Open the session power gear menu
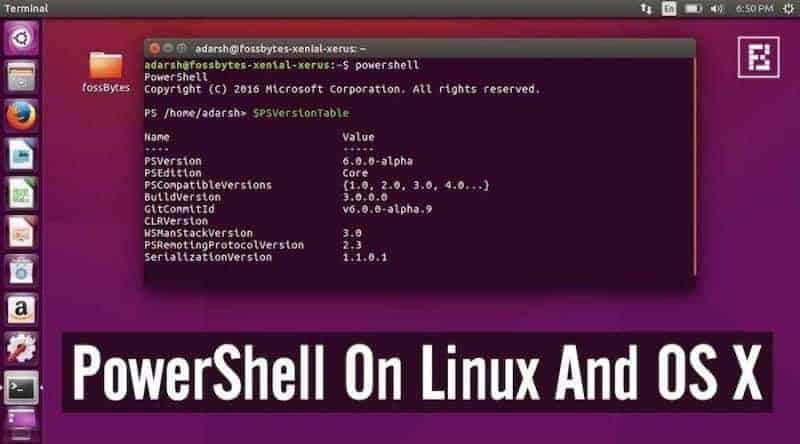The image size is (800, 444). [x=788, y=9]
